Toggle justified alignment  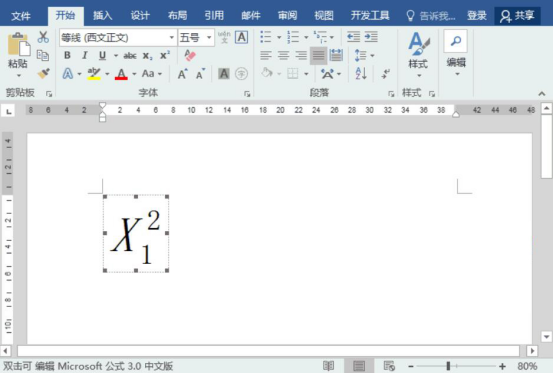(x=318, y=55)
